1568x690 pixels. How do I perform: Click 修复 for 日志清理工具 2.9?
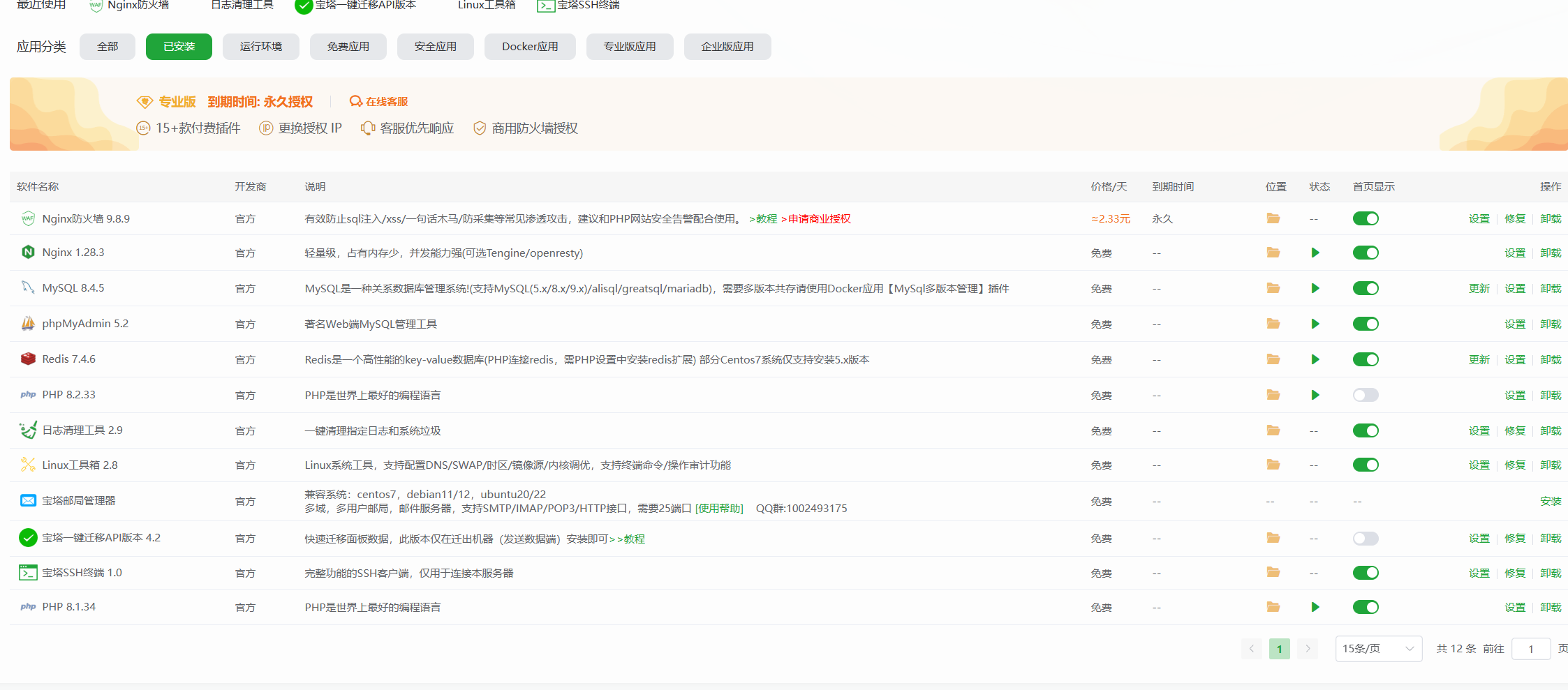(1515, 430)
